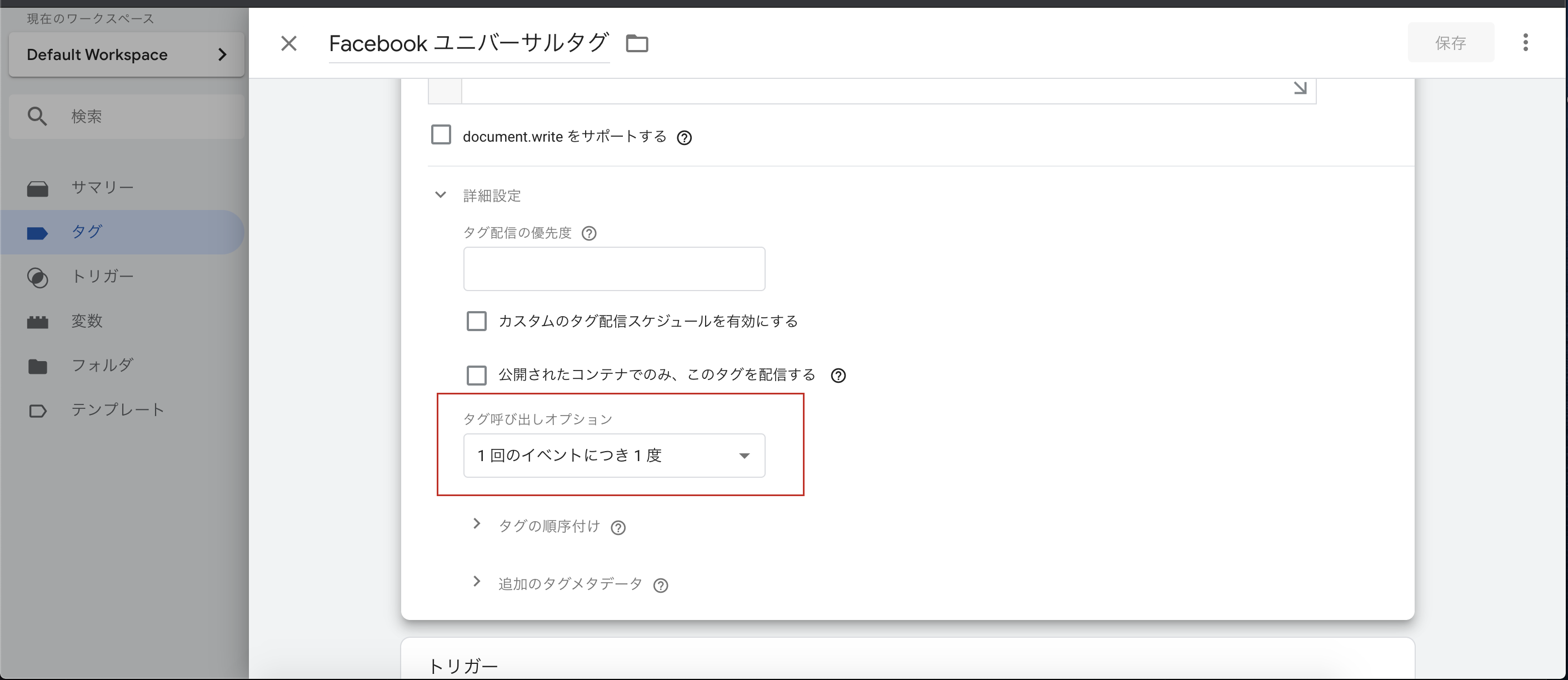Go to 変数 in sidebar menu
The width and height of the screenshot is (1568, 680).
(x=87, y=321)
